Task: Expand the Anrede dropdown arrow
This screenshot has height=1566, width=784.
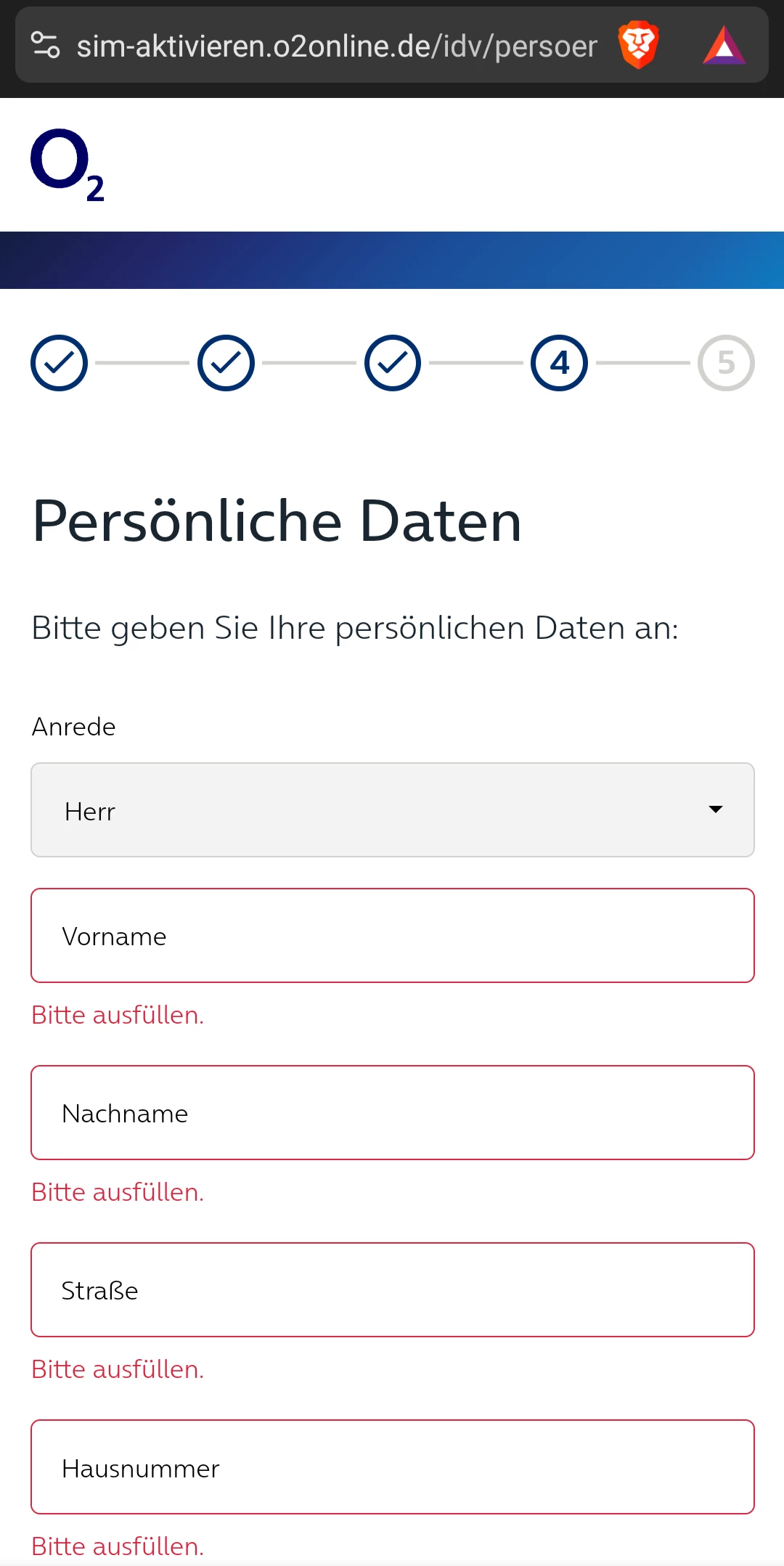Action: point(715,809)
